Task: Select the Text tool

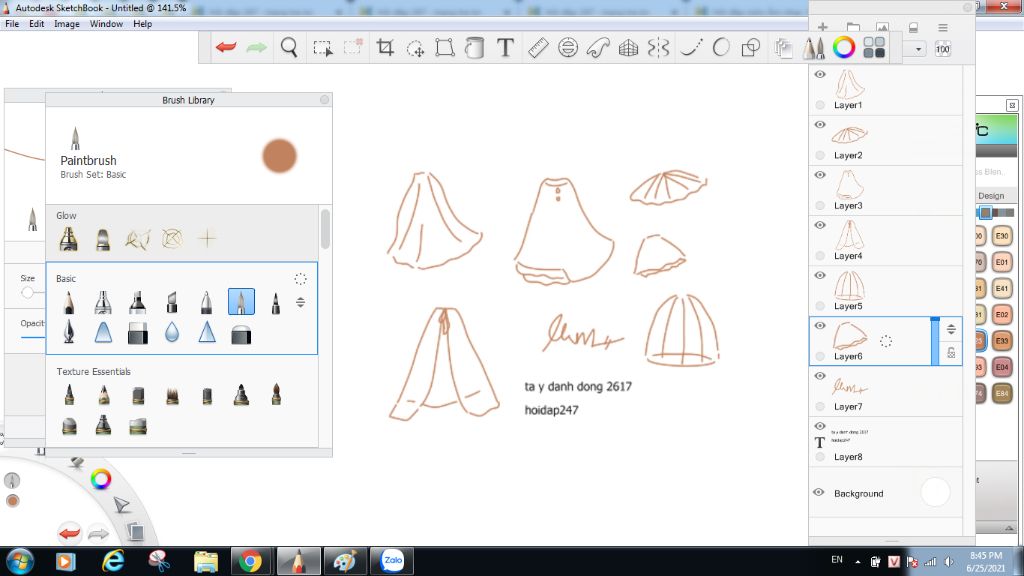Action: 505,48
